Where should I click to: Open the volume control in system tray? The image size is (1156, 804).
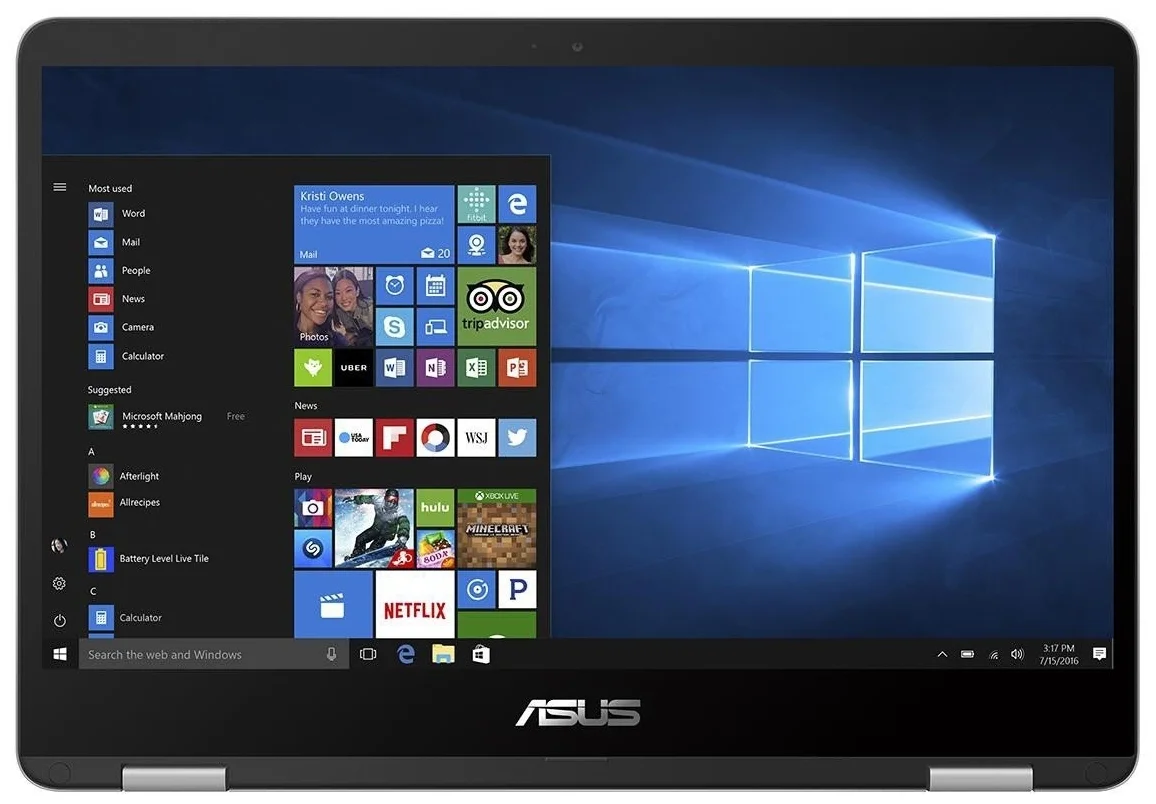click(x=1017, y=655)
